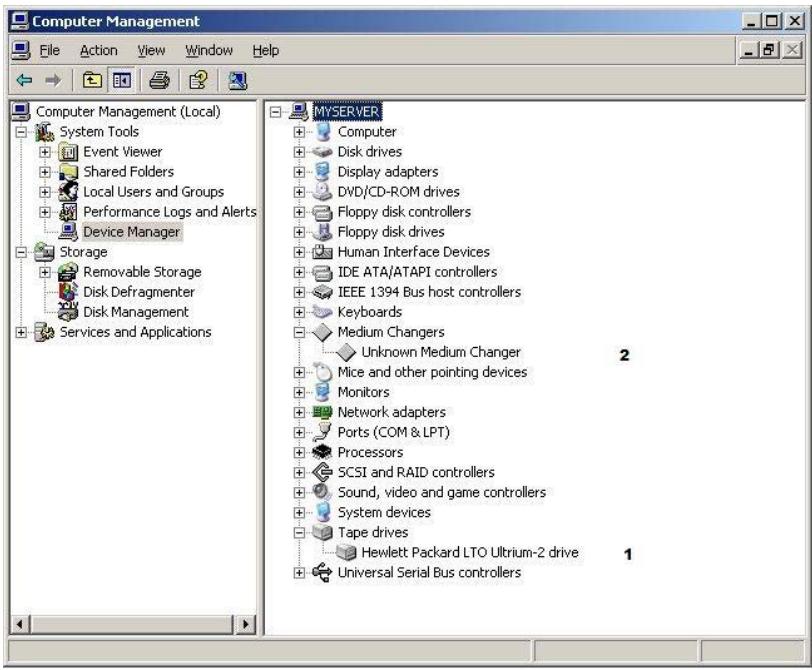Click the Event Viewer icon

(x=68, y=152)
